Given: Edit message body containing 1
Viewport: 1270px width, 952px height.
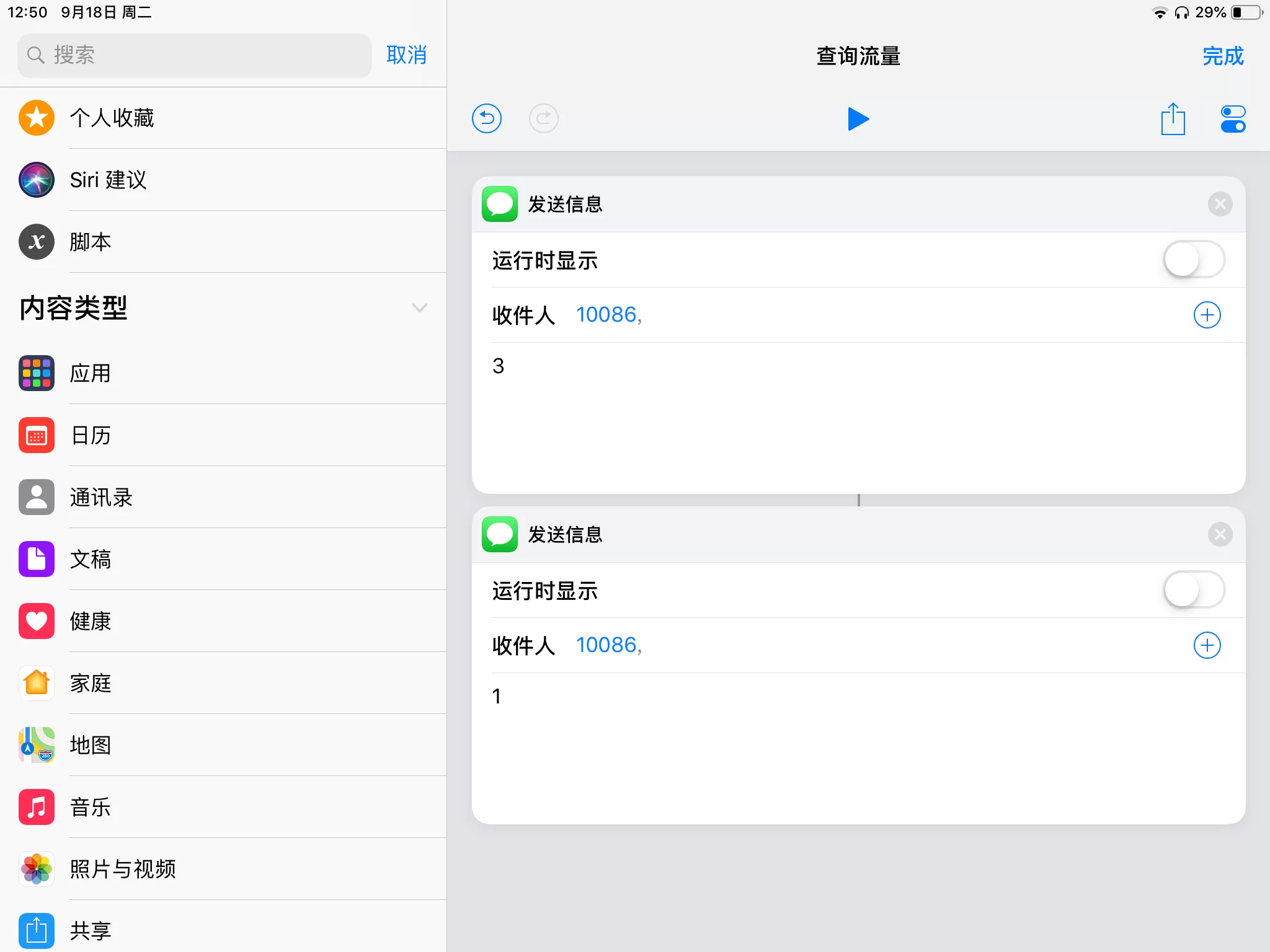Looking at the screenshot, I should click(x=858, y=748).
